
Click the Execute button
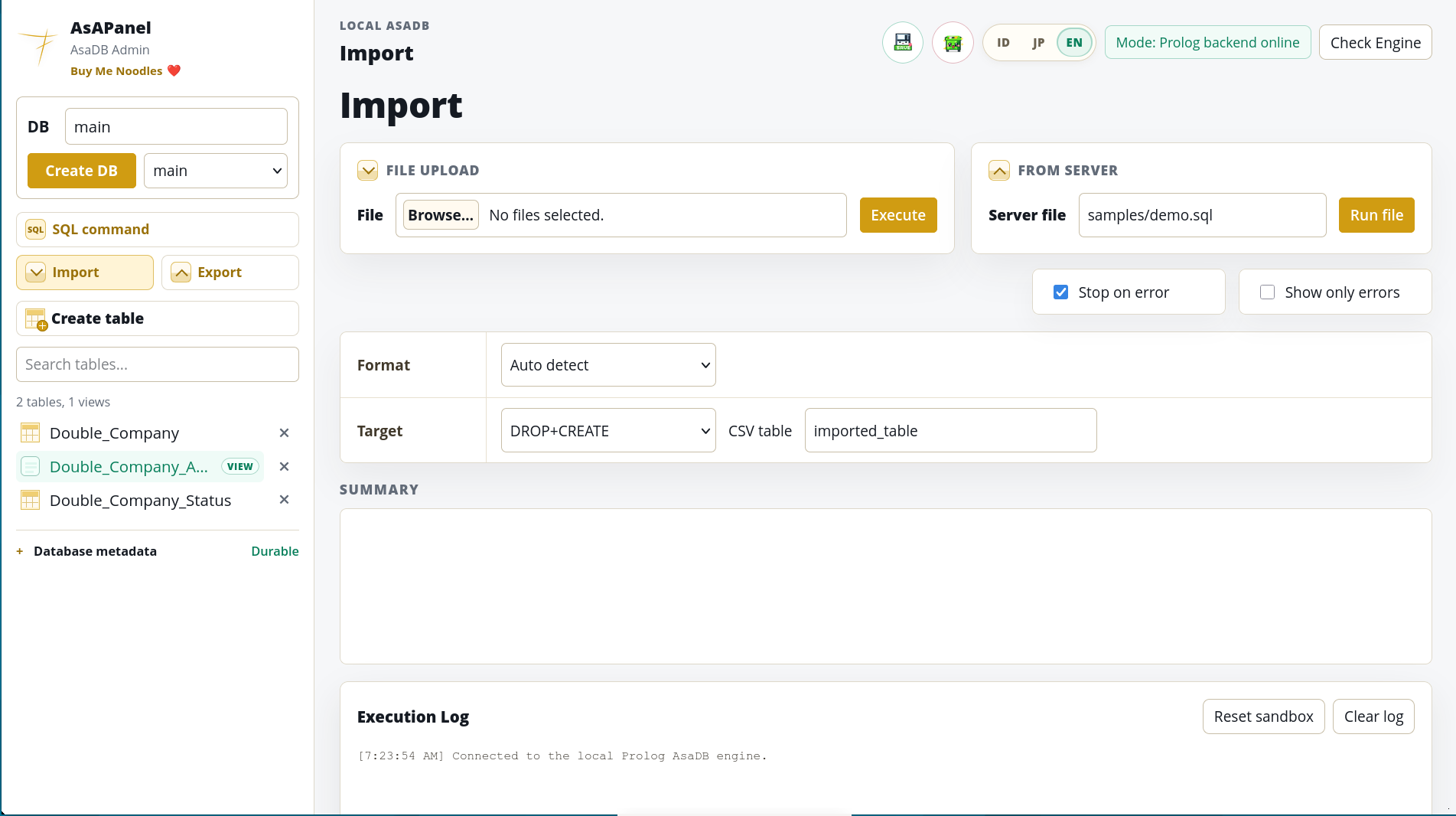(898, 215)
